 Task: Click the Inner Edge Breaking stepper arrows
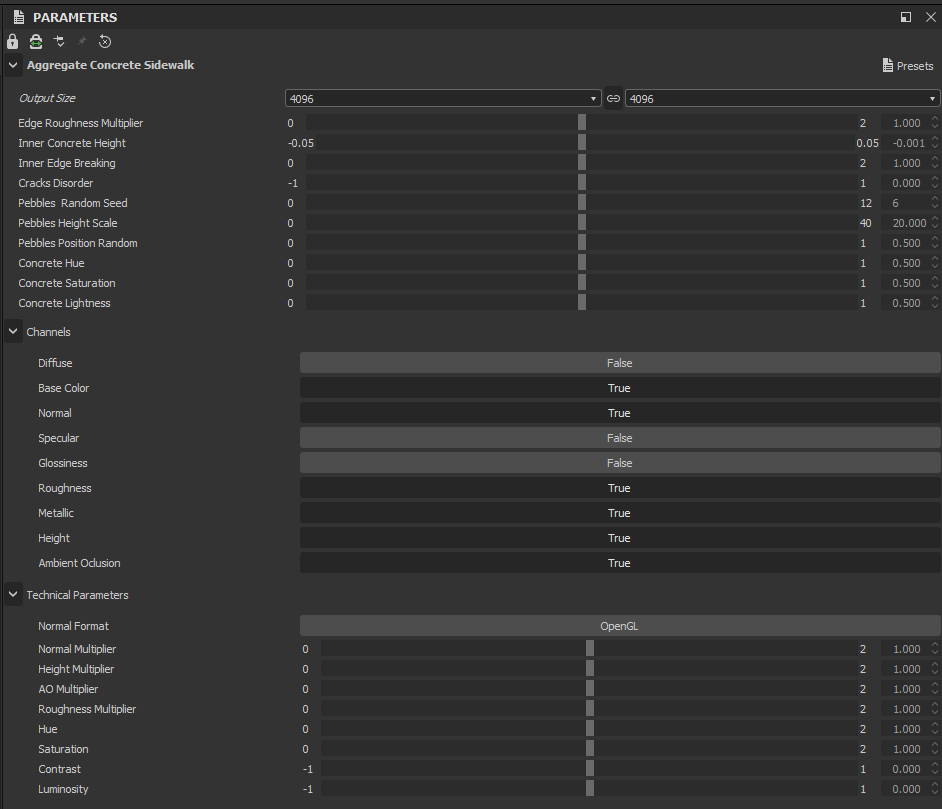[x=935, y=163]
